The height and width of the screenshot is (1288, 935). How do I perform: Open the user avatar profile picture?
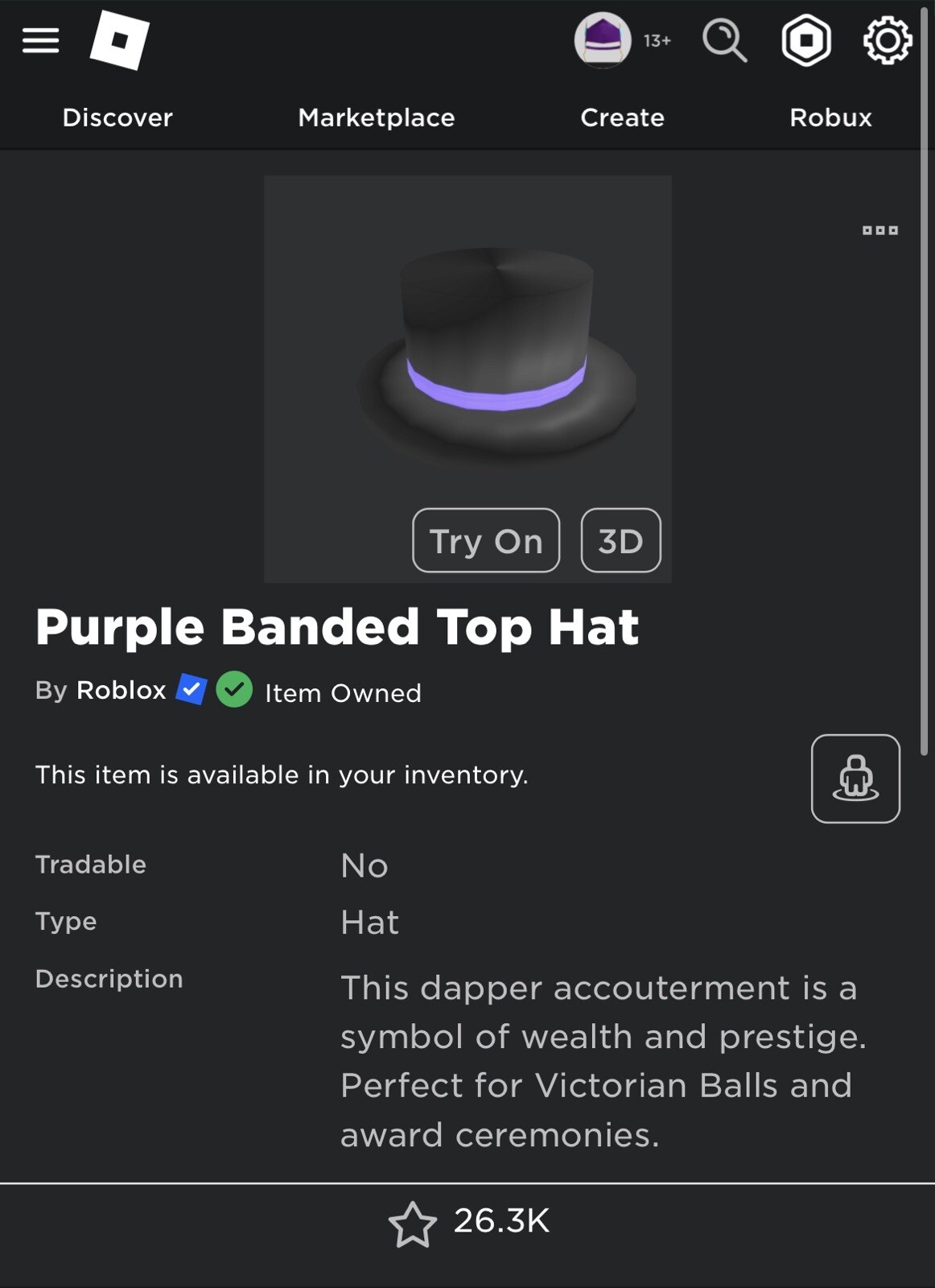[x=602, y=39]
